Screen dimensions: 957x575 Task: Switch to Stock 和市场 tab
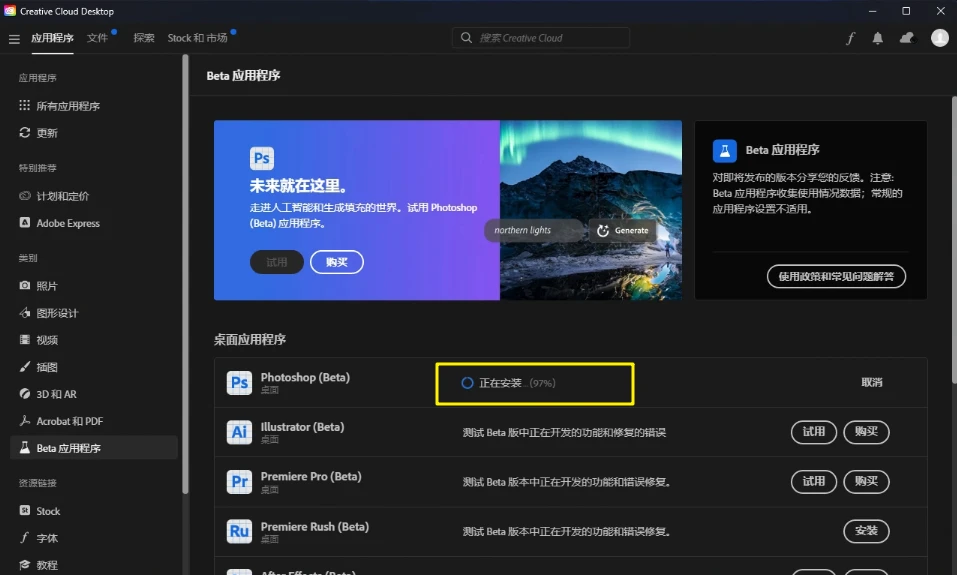197,38
